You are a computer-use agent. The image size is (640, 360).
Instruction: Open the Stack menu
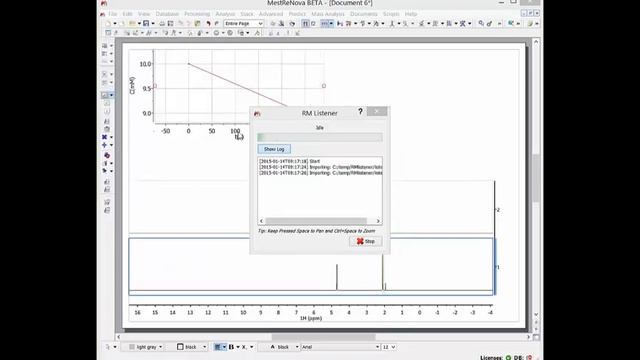click(x=247, y=14)
